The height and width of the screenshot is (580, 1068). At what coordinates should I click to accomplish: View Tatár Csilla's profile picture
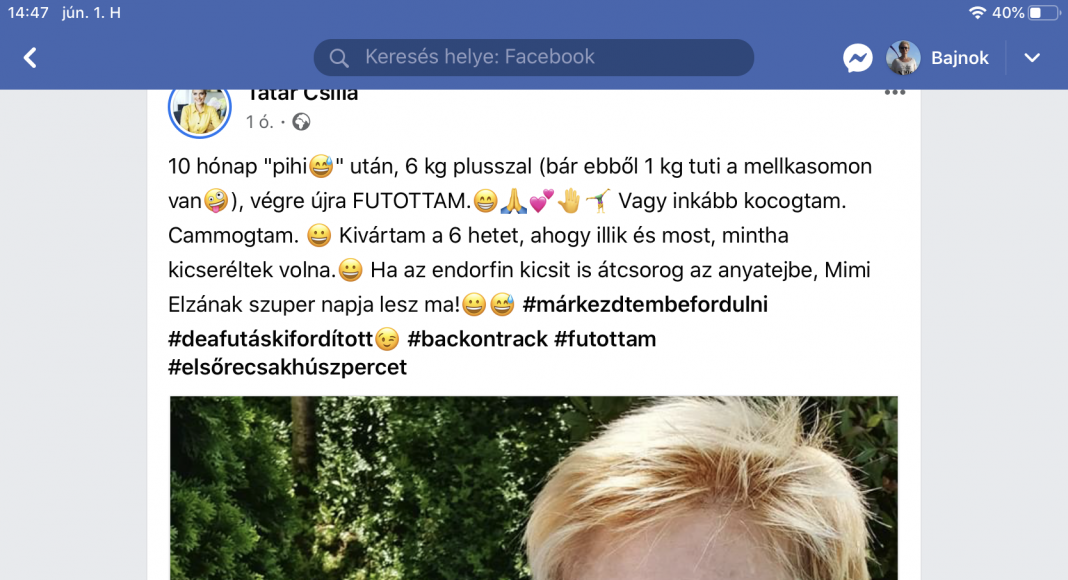tap(200, 109)
